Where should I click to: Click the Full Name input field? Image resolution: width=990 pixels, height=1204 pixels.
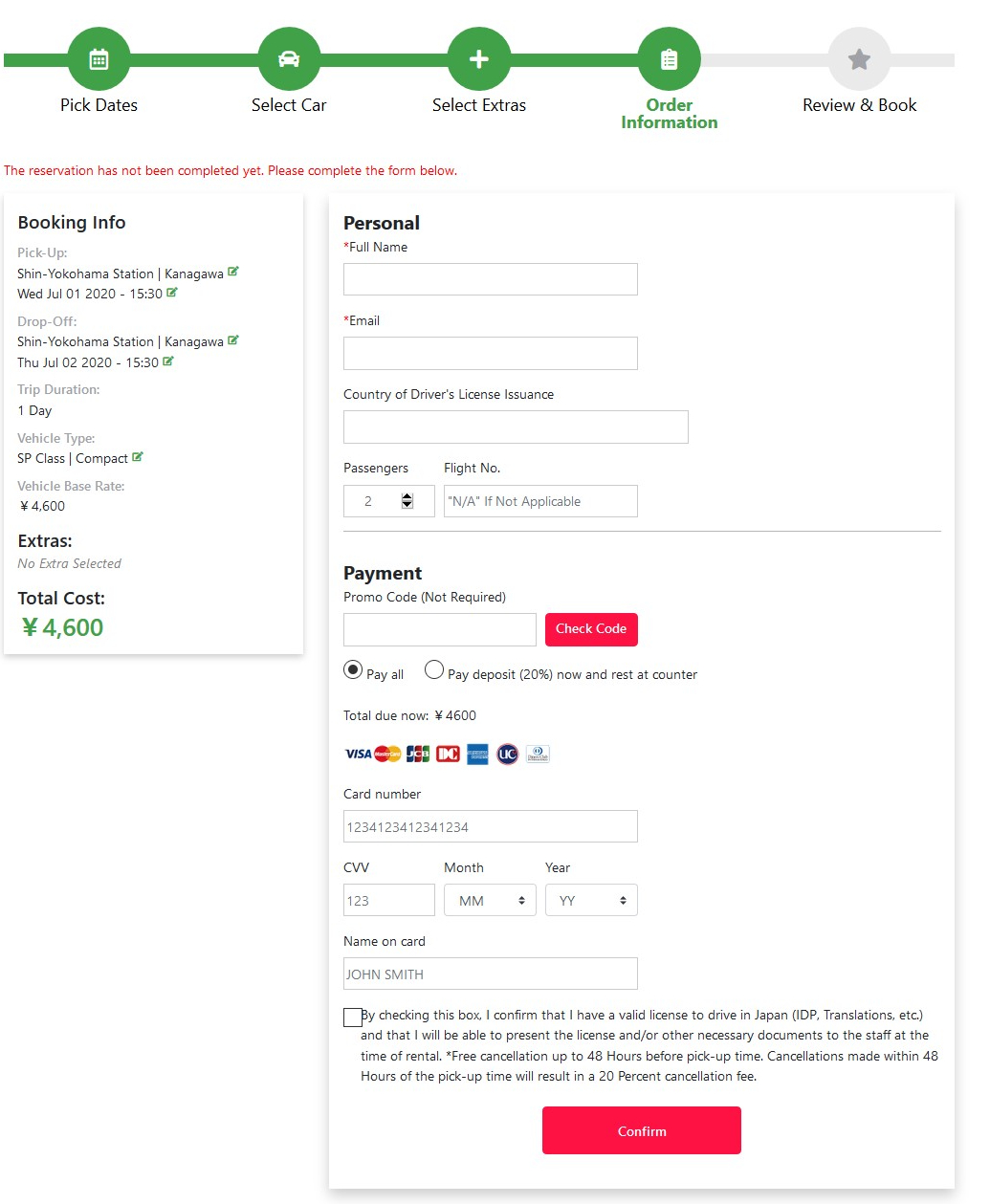pos(490,278)
